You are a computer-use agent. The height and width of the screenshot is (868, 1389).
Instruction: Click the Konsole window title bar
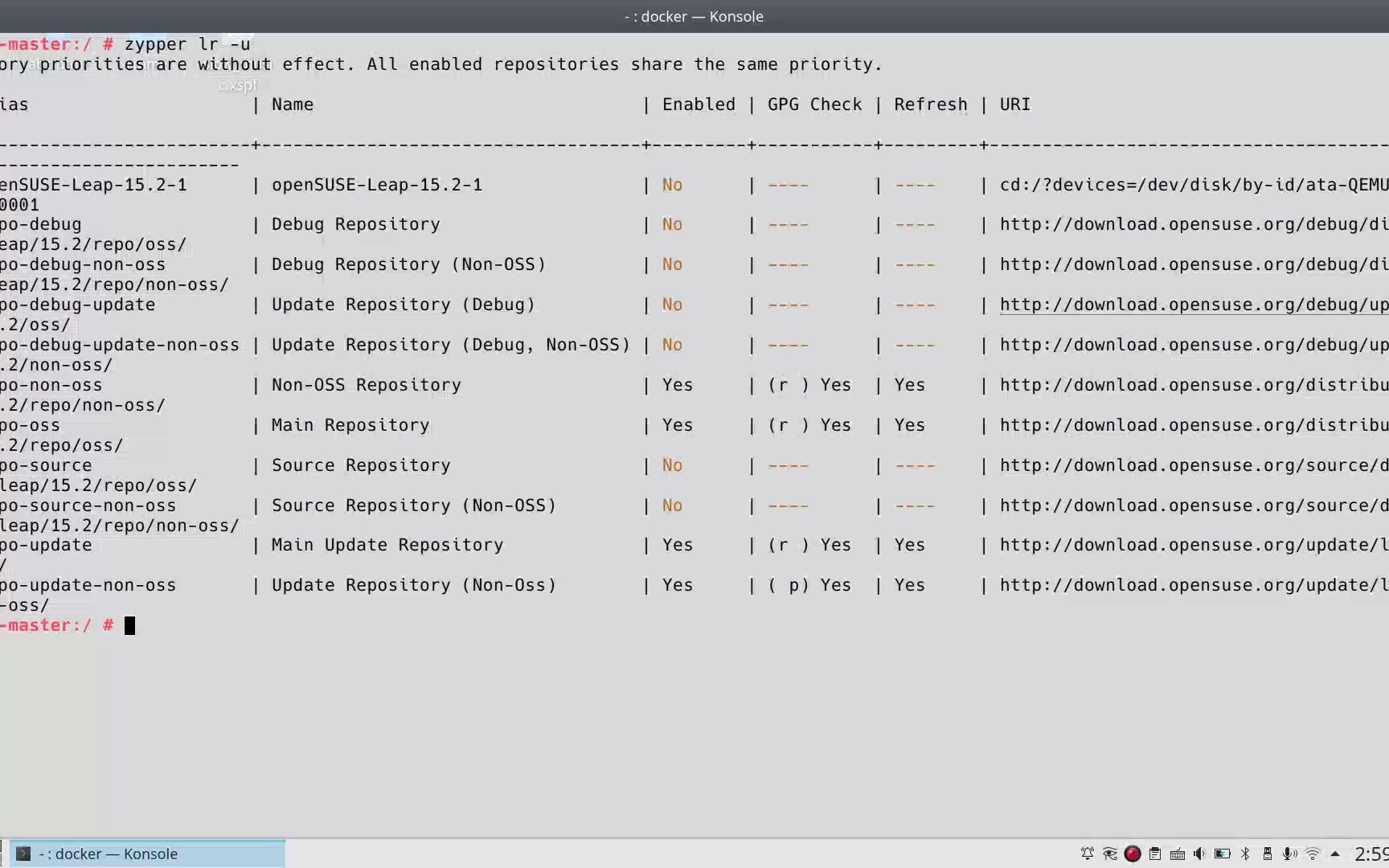pyautogui.click(x=694, y=16)
